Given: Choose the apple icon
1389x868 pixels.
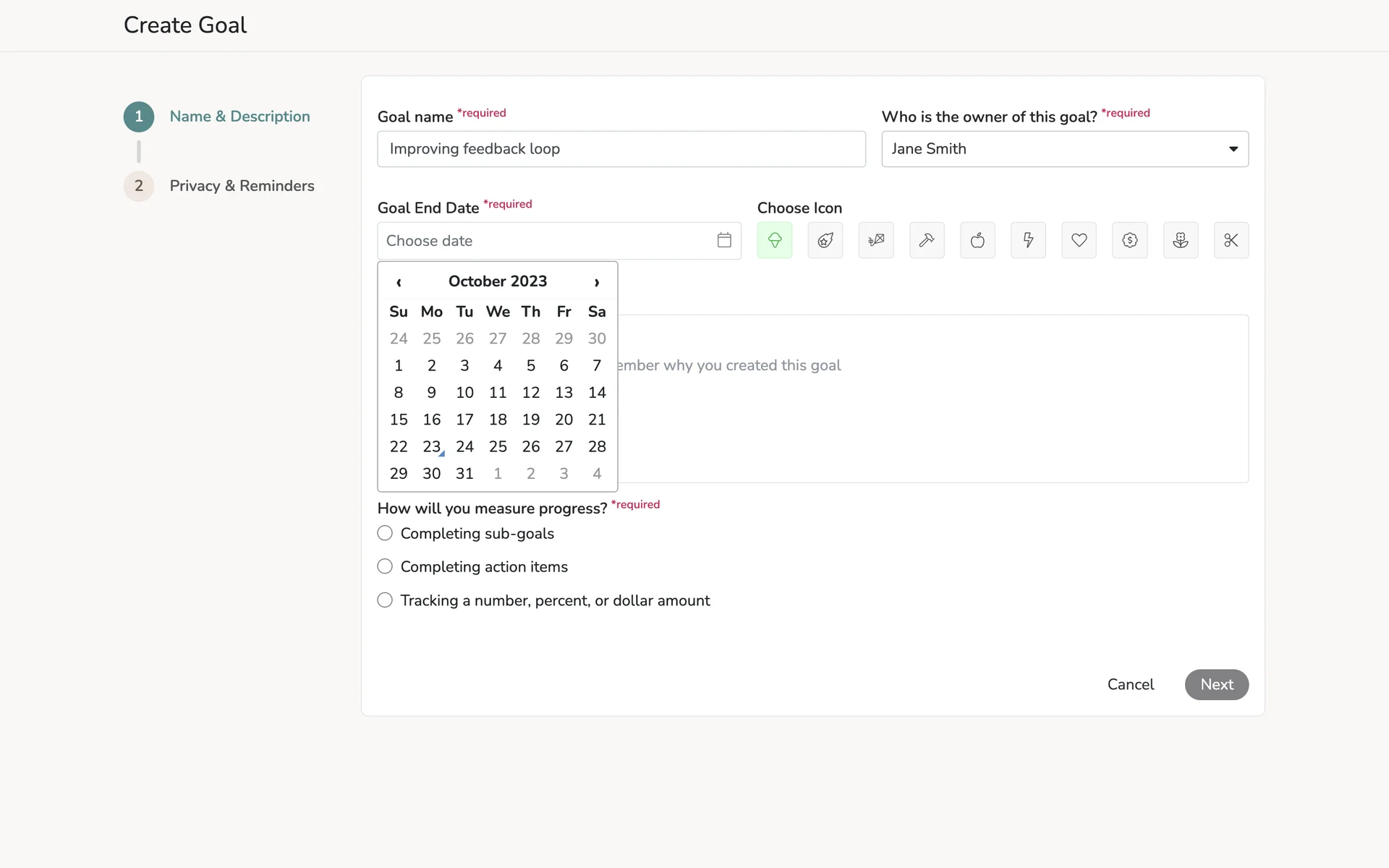Looking at the screenshot, I should tap(977, 240).
